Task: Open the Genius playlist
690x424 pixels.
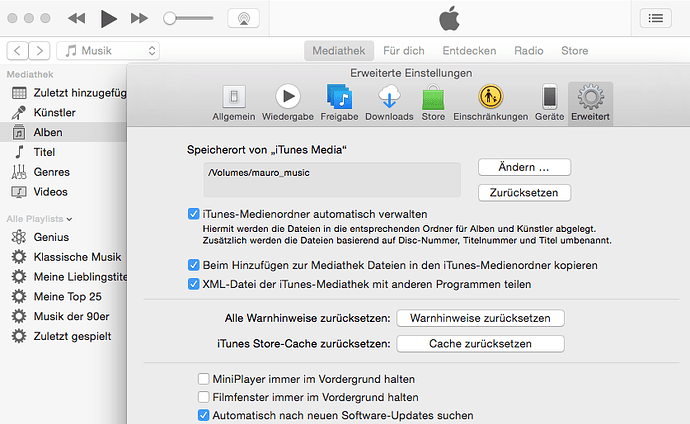Action: point(64,237)
